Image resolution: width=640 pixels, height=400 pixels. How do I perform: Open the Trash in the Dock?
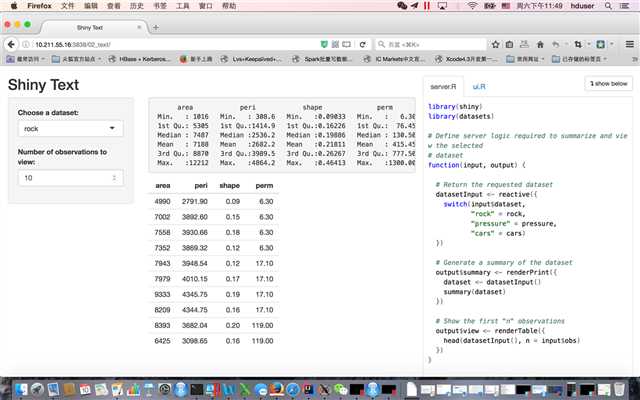(619, 389)
